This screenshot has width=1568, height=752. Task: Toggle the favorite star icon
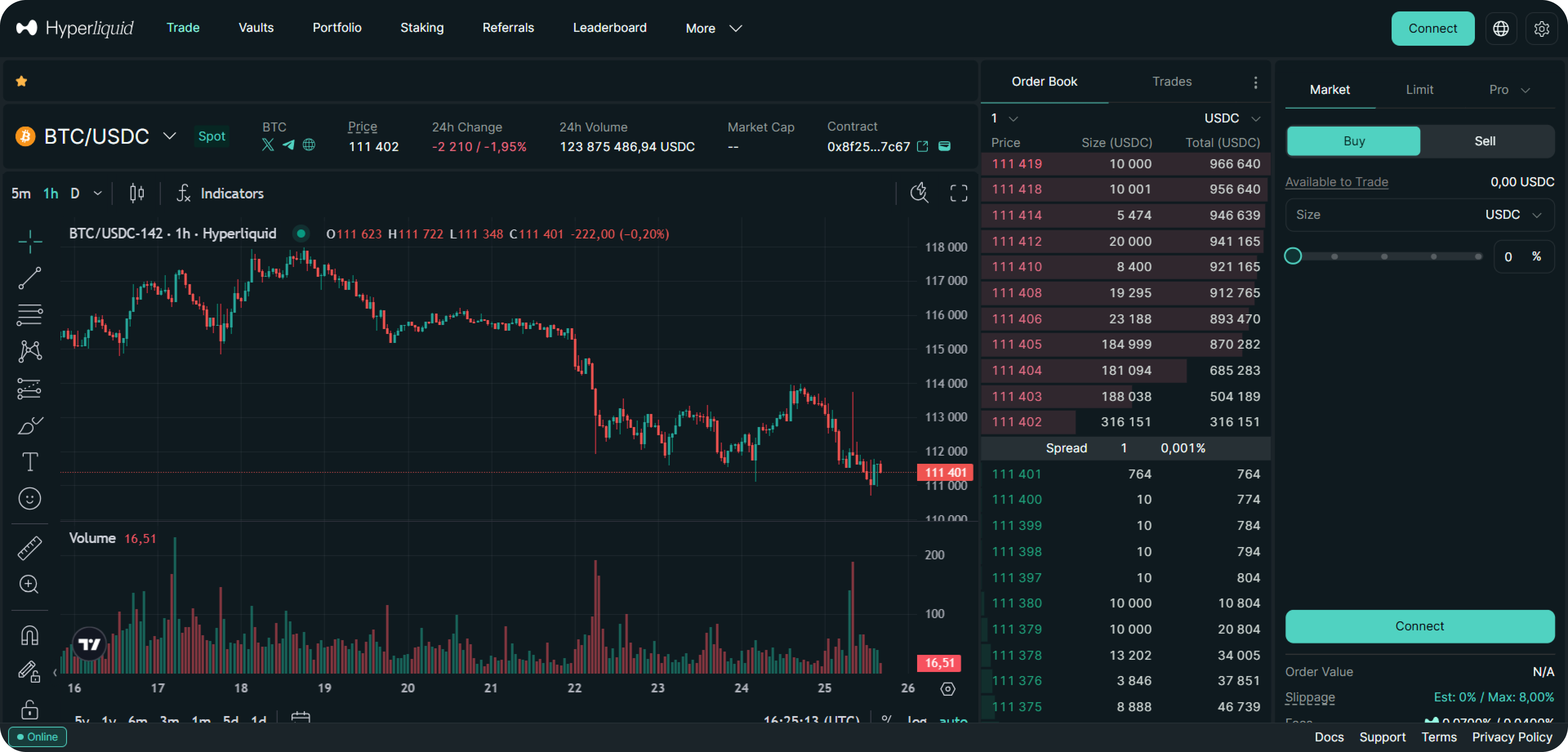pyautogui.click(x=21, y=81)
